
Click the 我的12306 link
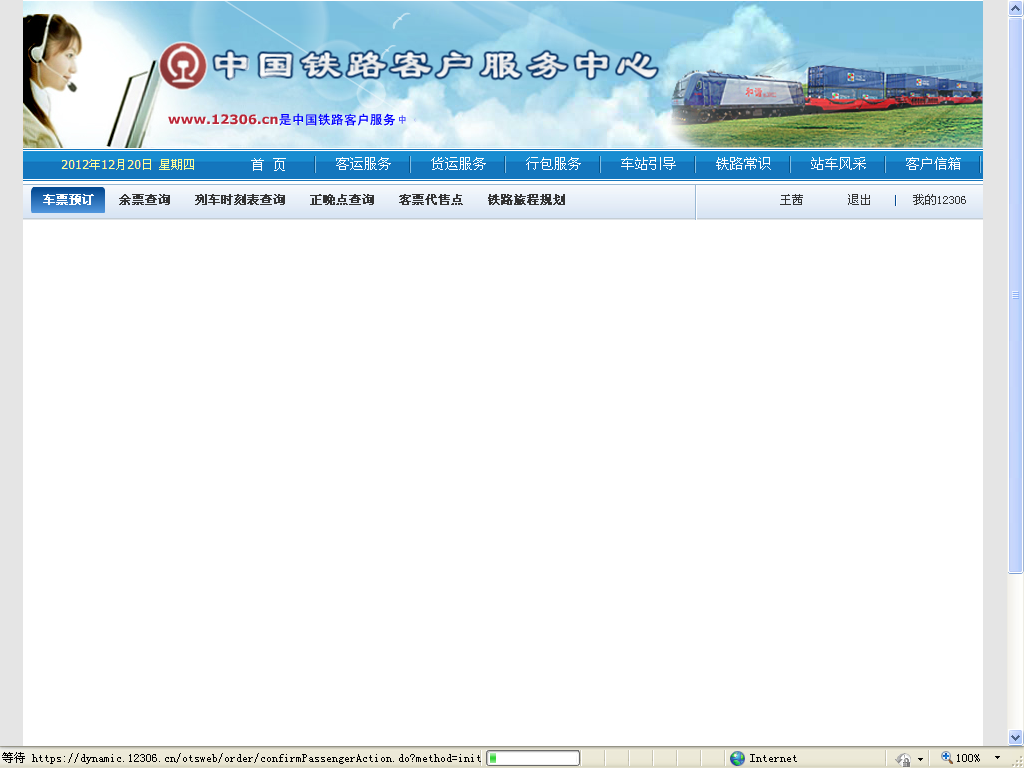(939, 200)
